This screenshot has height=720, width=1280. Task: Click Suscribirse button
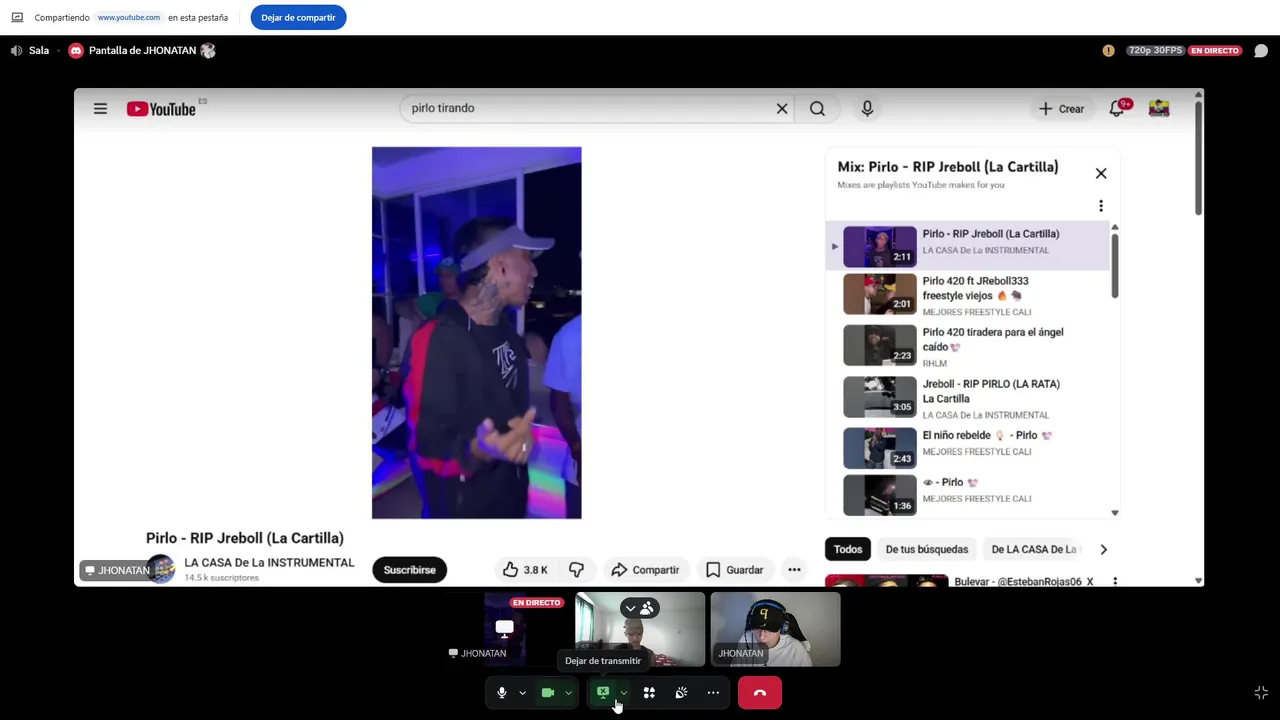click(409, 570)
